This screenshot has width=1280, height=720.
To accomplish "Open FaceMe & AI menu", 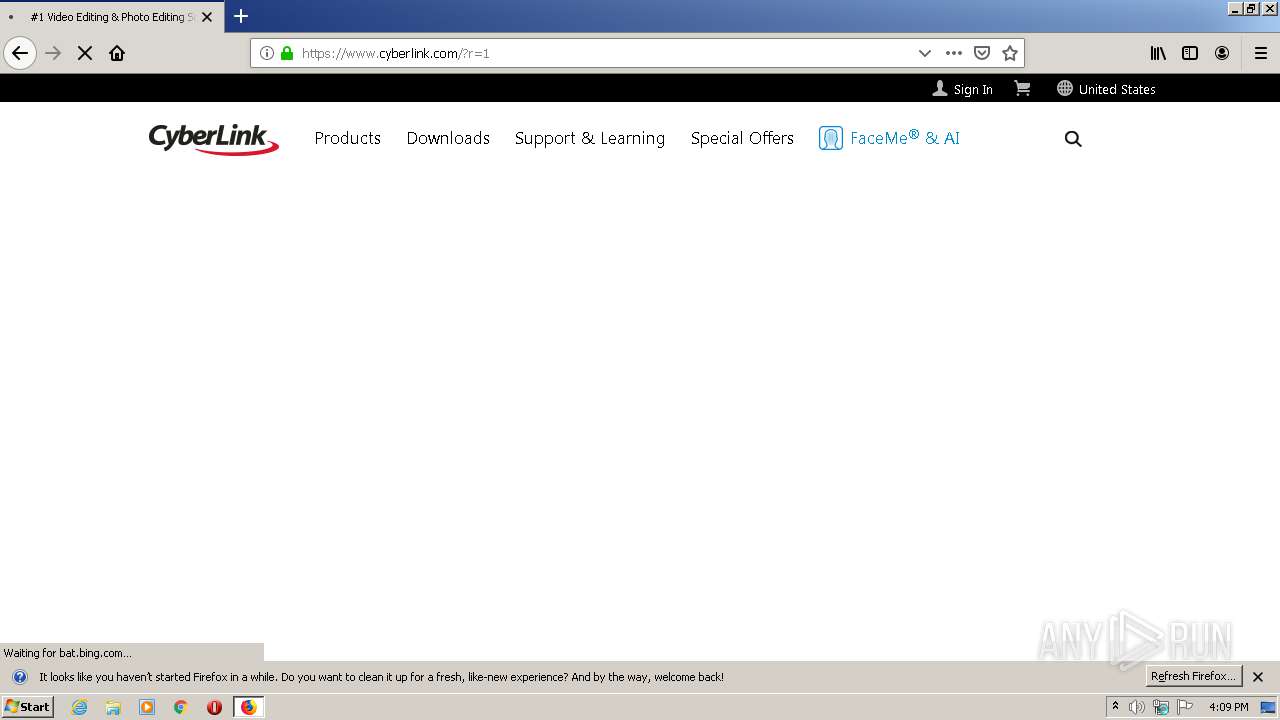I will pos(889,138).
